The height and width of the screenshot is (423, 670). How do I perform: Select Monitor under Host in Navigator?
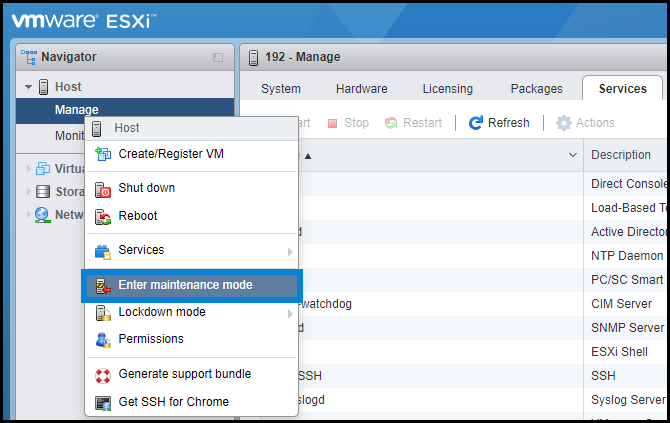coord(69,136)
